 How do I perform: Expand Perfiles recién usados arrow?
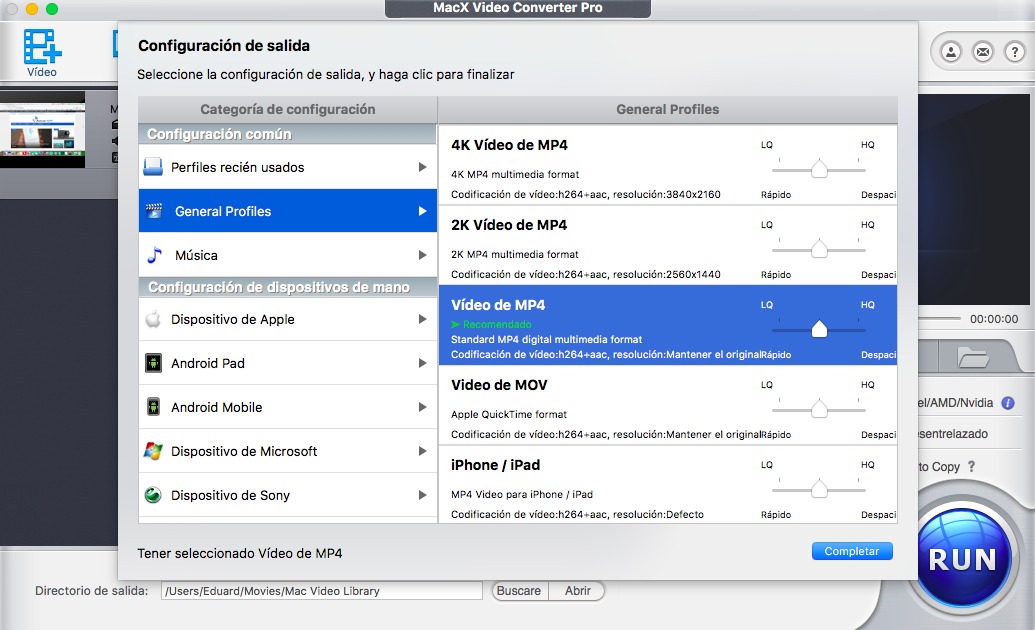(422, 167)
